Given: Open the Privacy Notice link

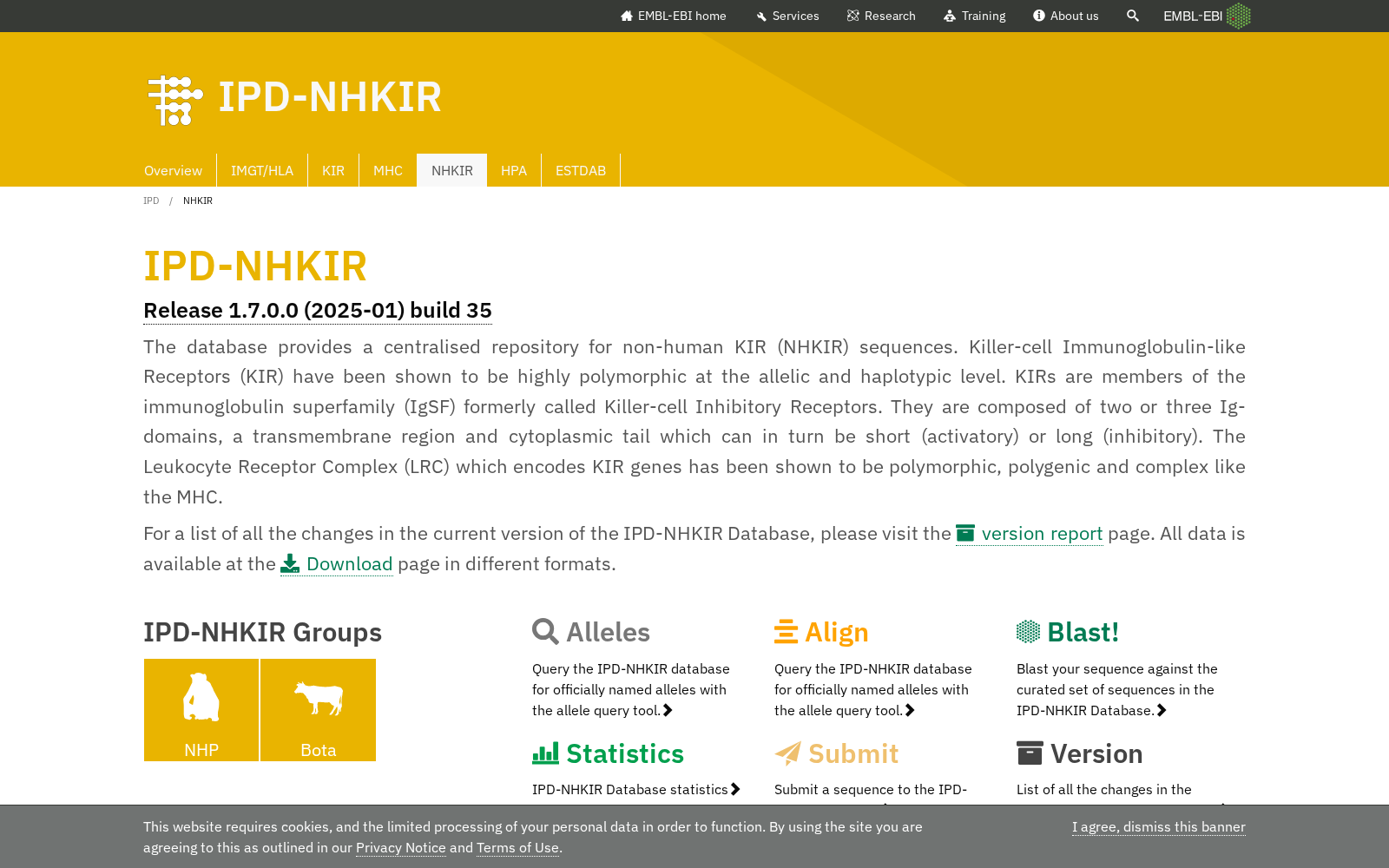Looking at the screenshot, I should click(401, 847).
